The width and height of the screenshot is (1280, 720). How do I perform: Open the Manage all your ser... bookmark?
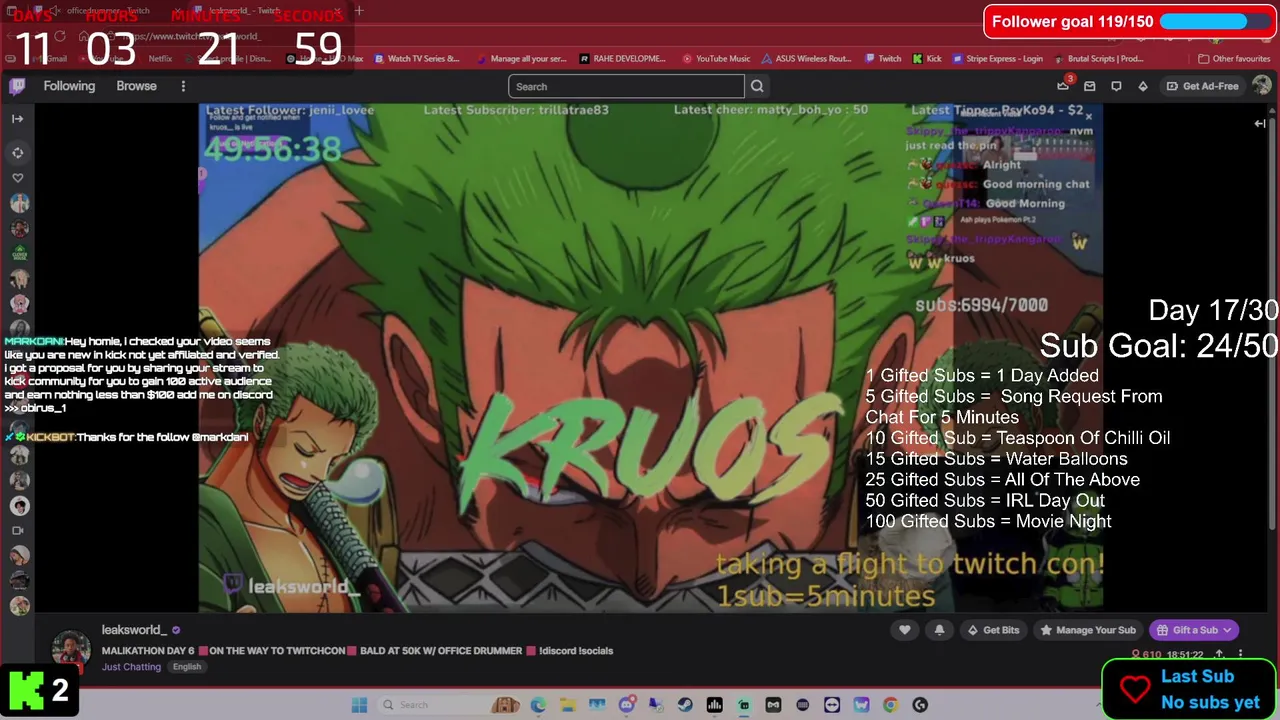pyautogui.click(x=521, y=59)
